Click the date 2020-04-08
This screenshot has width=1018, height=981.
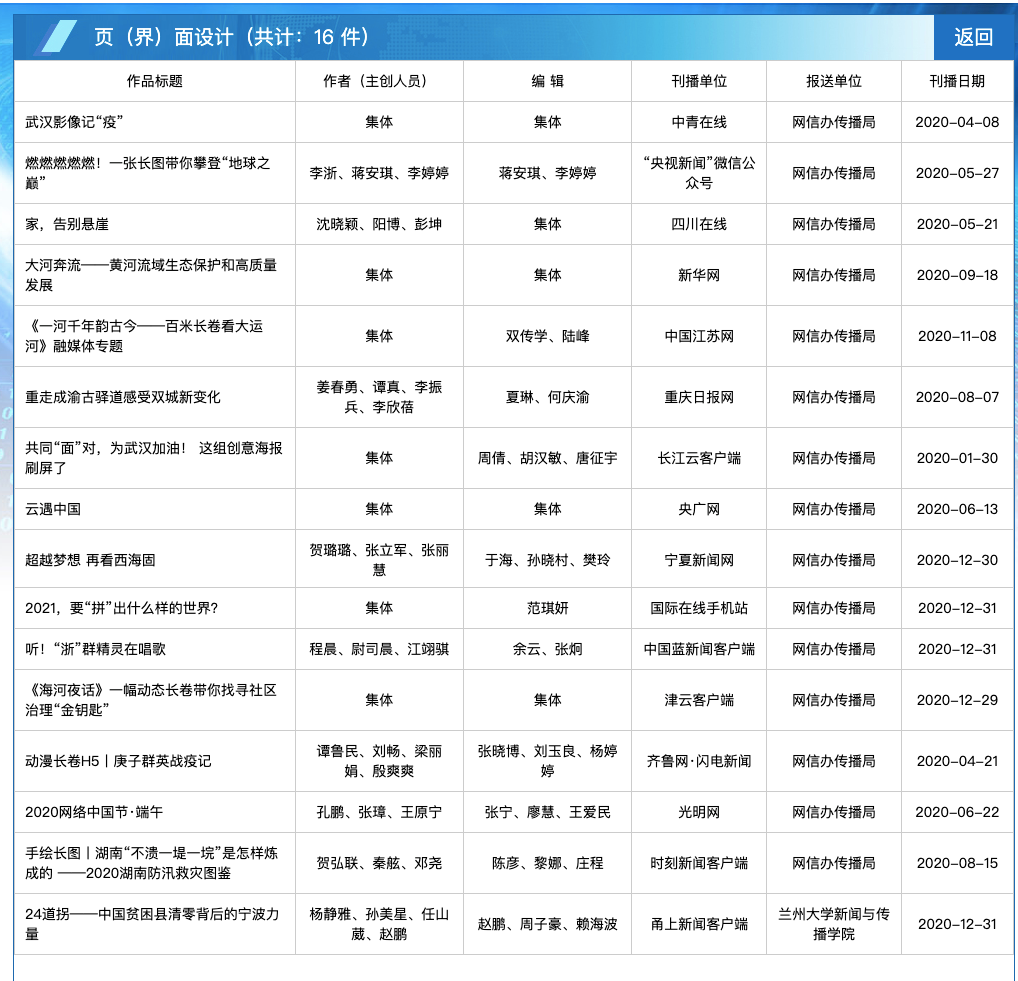click(957, 122)
